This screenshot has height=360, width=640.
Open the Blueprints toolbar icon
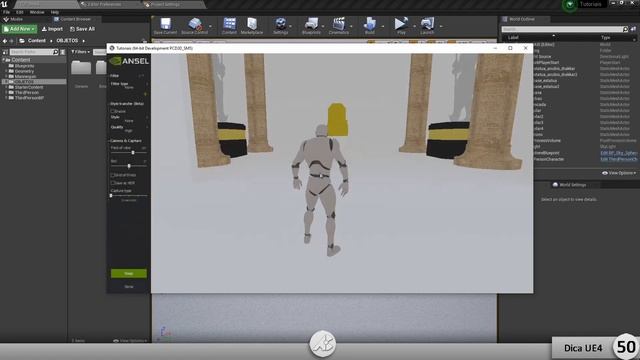311,24
